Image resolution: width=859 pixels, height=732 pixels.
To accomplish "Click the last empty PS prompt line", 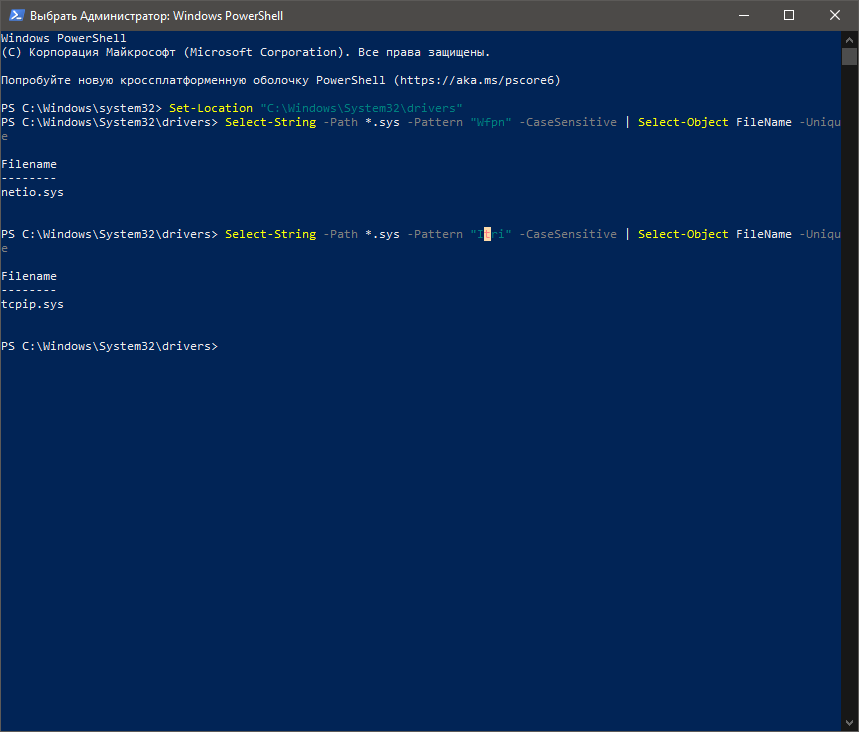I will 110,346.
